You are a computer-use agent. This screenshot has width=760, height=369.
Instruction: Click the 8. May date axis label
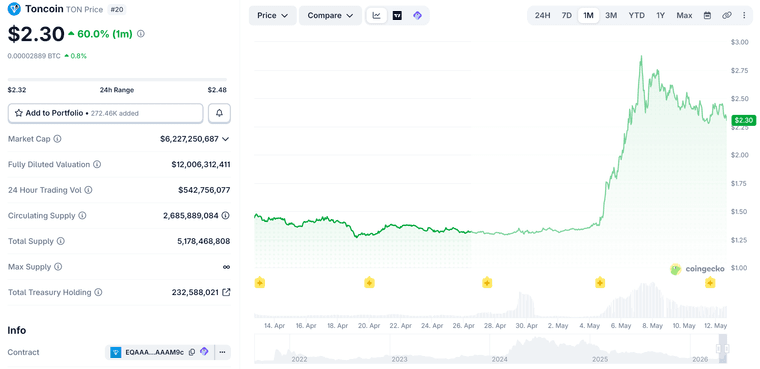pos(653,326)
